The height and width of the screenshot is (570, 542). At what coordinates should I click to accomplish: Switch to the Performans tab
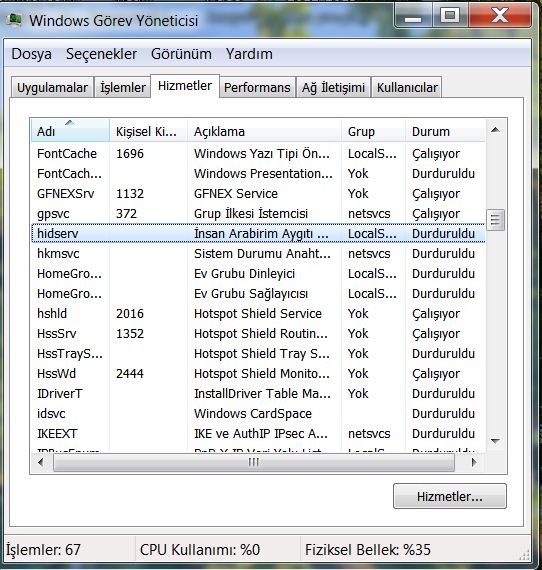coord(257,88)
